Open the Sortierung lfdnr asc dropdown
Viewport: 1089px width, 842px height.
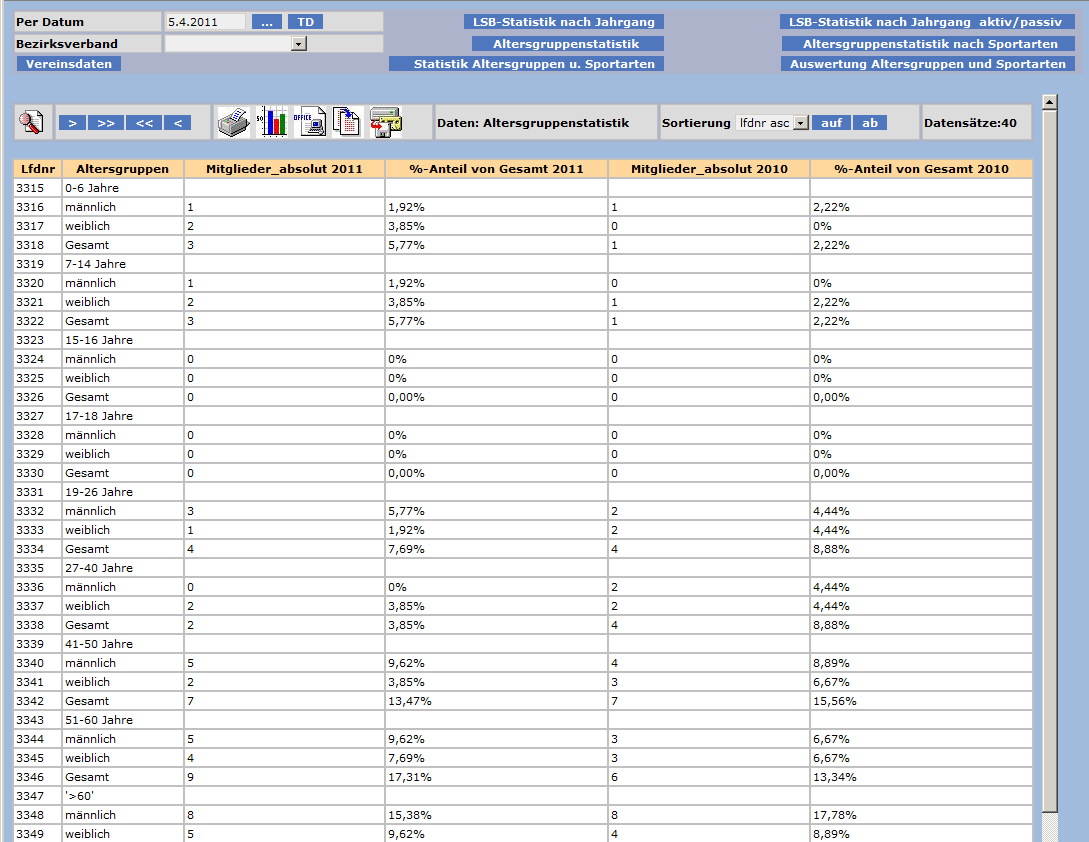pyautogui.click(x=801, y=123)
